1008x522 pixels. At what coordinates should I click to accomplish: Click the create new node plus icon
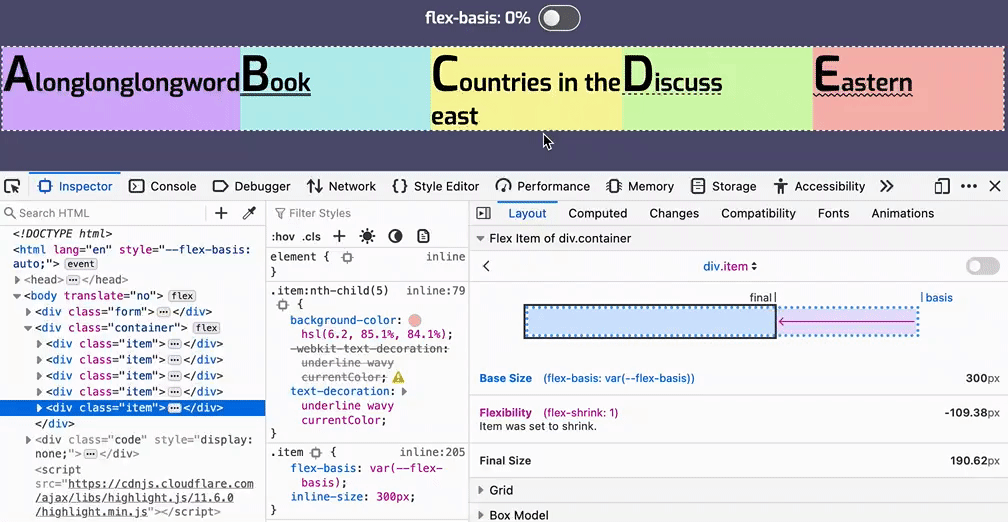click(x=221, y=213)
